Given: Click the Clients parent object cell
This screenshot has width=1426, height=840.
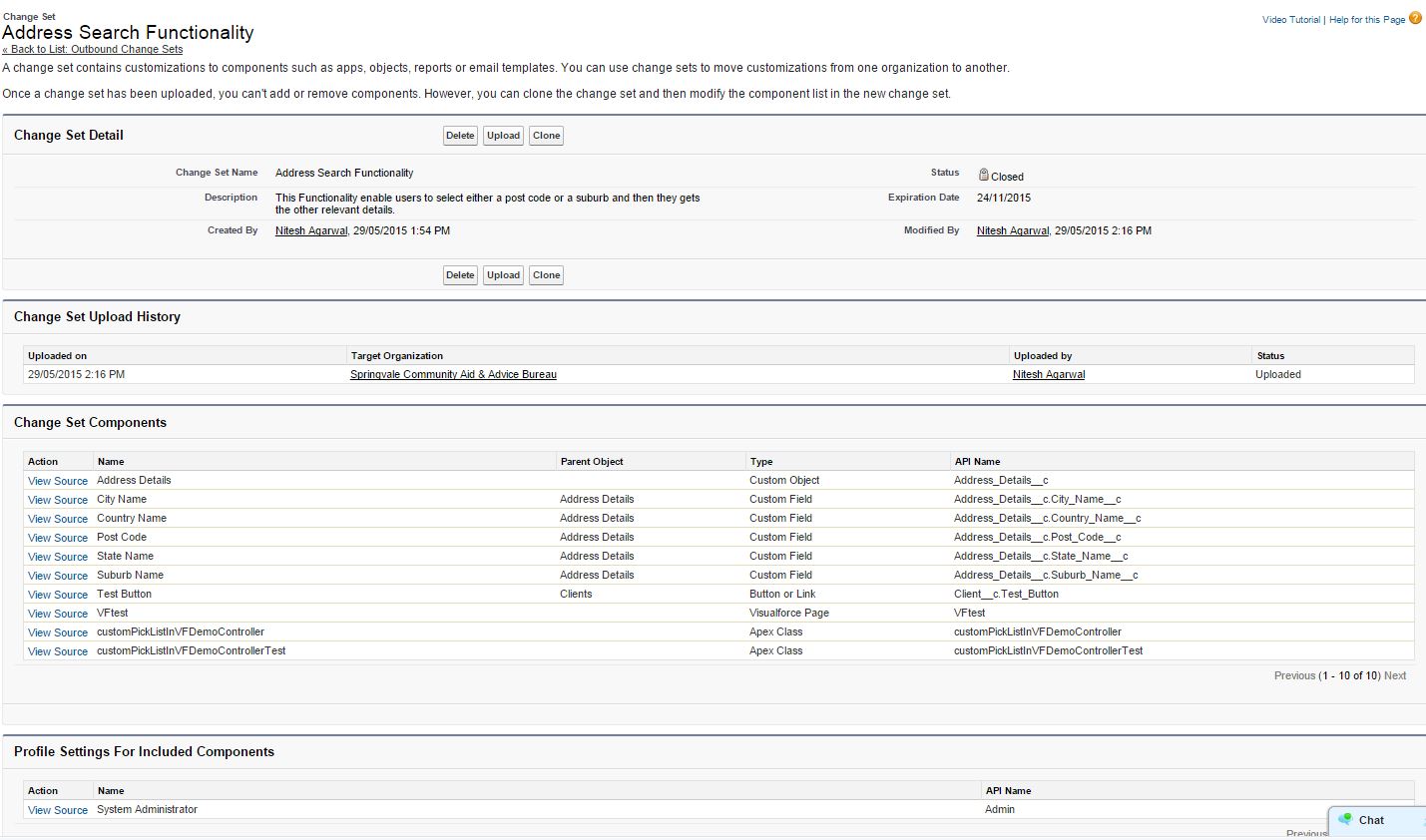Looking at the screenshot, I should [576, 594].
